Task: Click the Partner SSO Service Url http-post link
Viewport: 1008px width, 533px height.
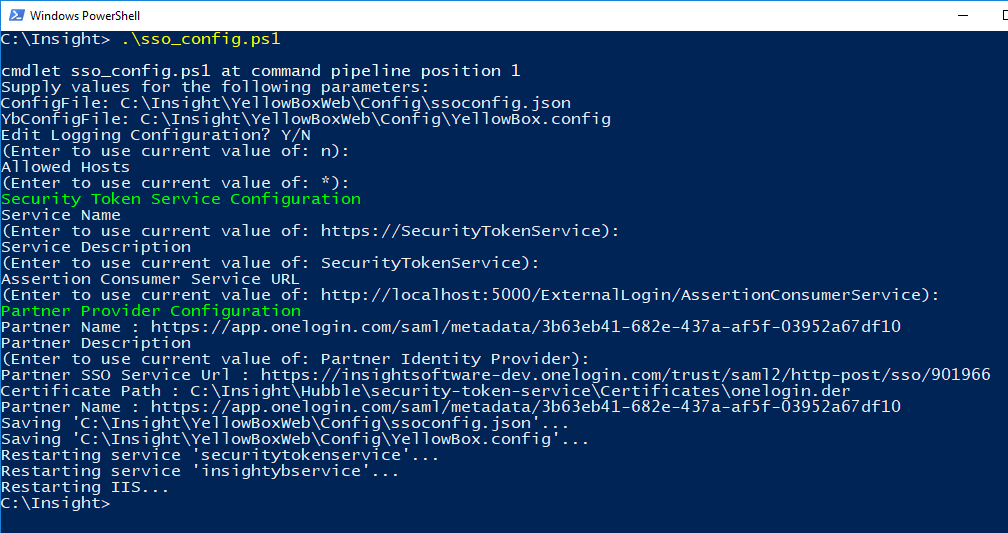Action: [x=625, y=375]
